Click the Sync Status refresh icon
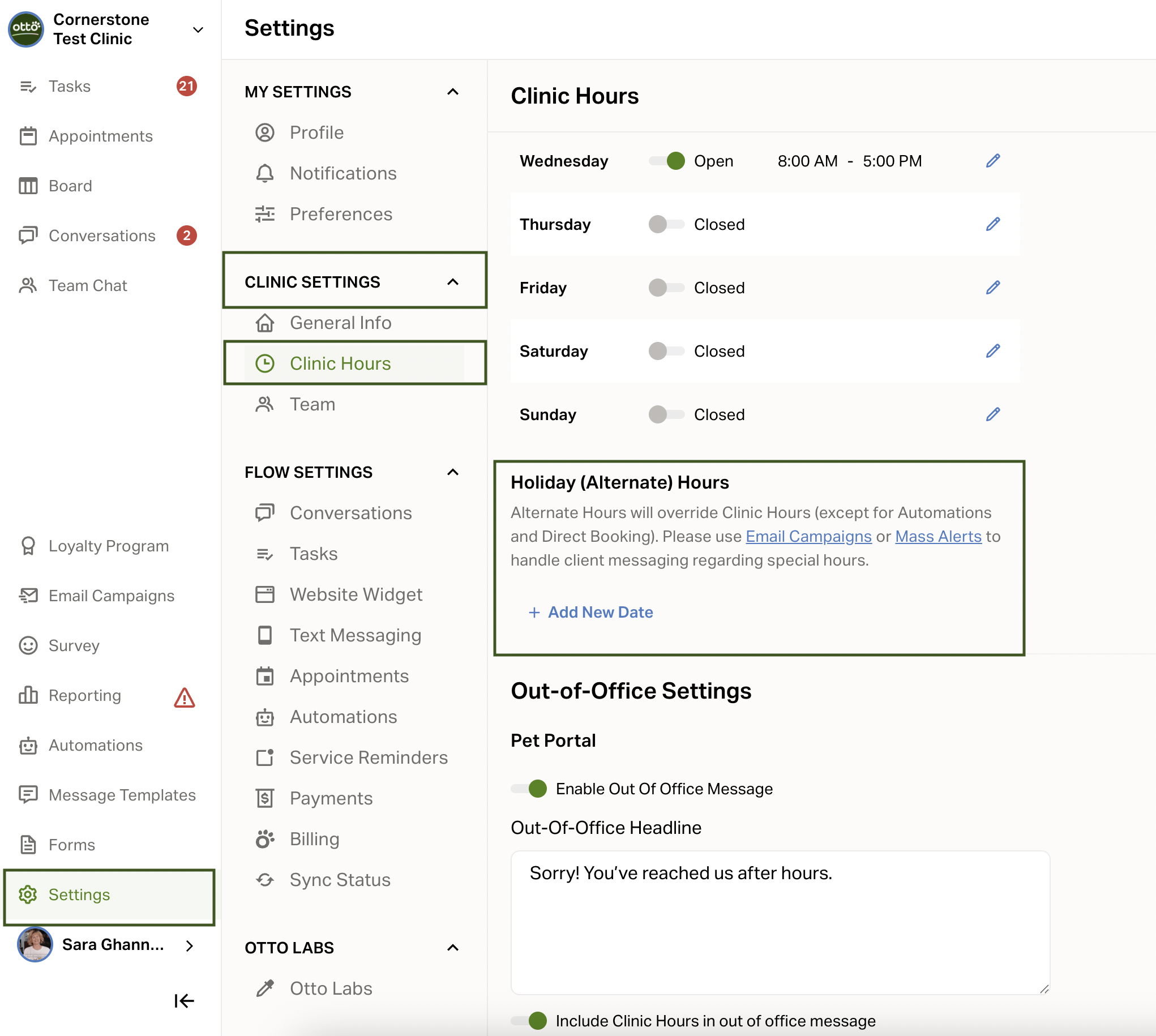 tap(265, 879)
